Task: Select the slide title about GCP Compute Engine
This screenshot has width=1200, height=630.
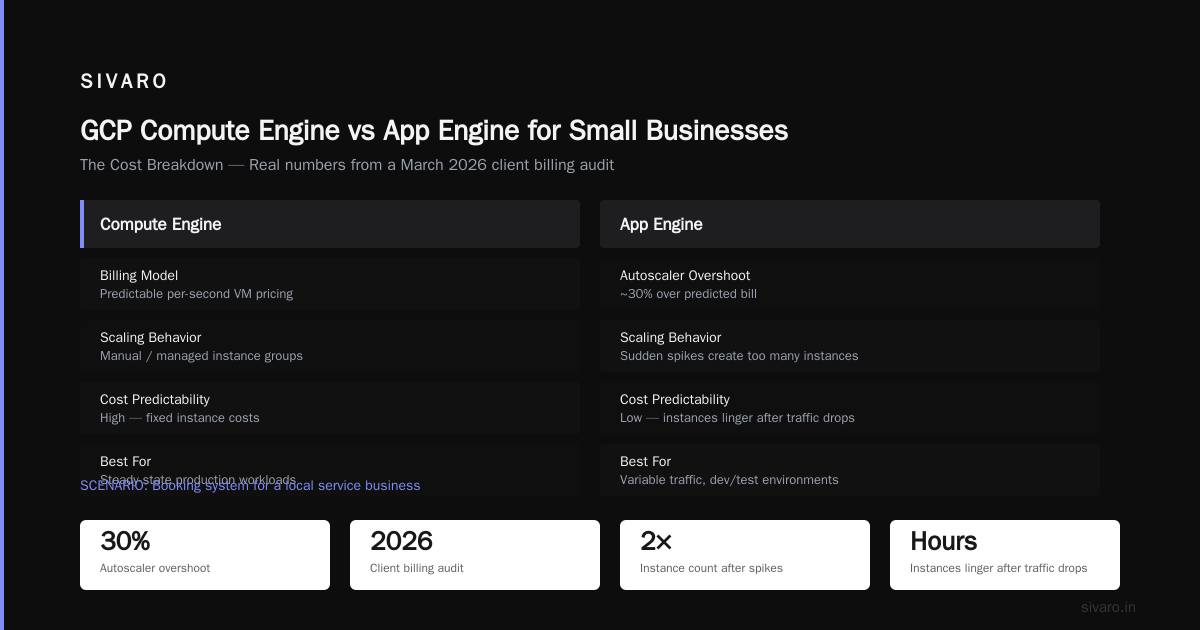Action: [x=434, y=130]
